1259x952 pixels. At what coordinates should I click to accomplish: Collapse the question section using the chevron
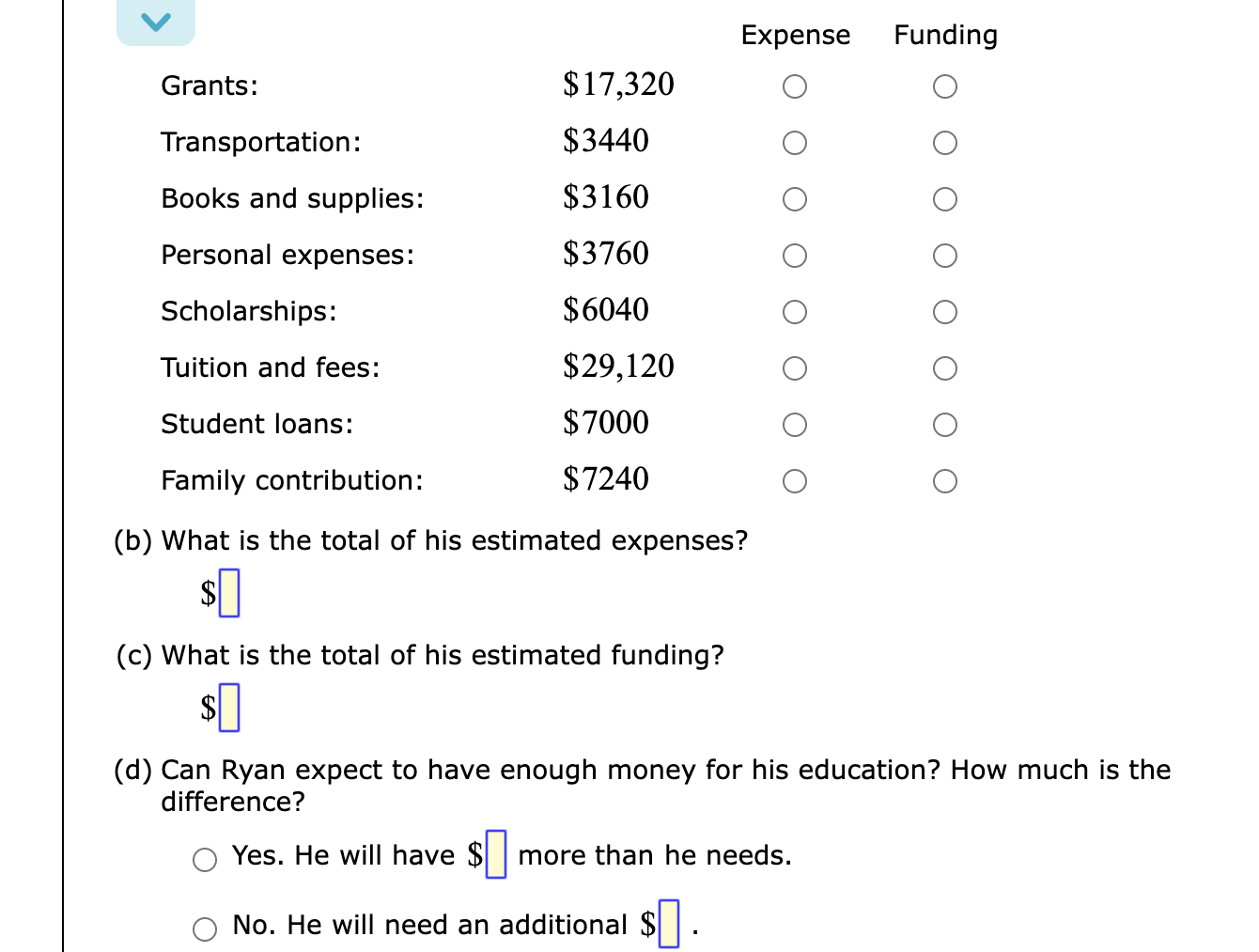click(x=156, y=21)
